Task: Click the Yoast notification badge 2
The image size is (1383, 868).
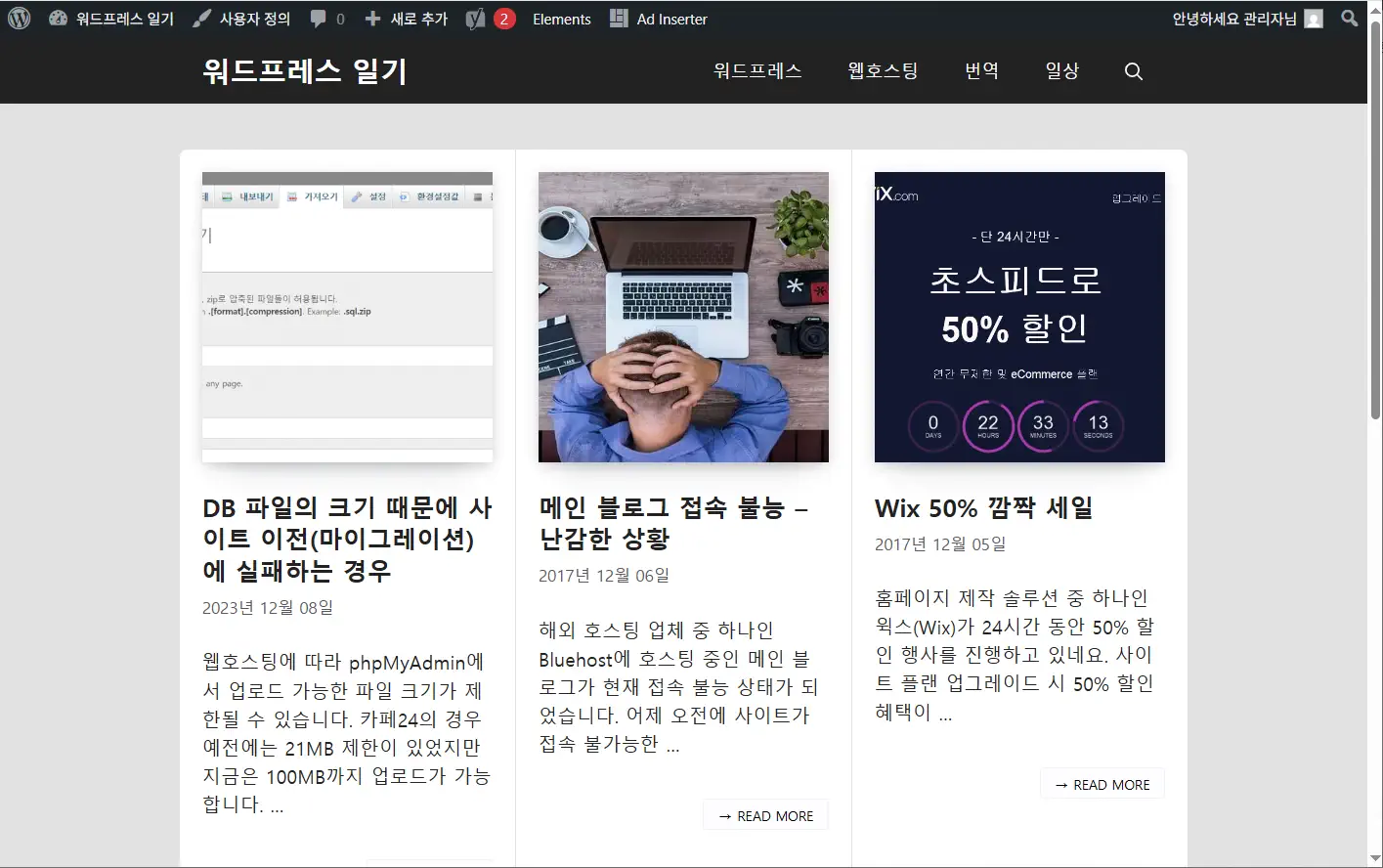Action: point(504,19)
